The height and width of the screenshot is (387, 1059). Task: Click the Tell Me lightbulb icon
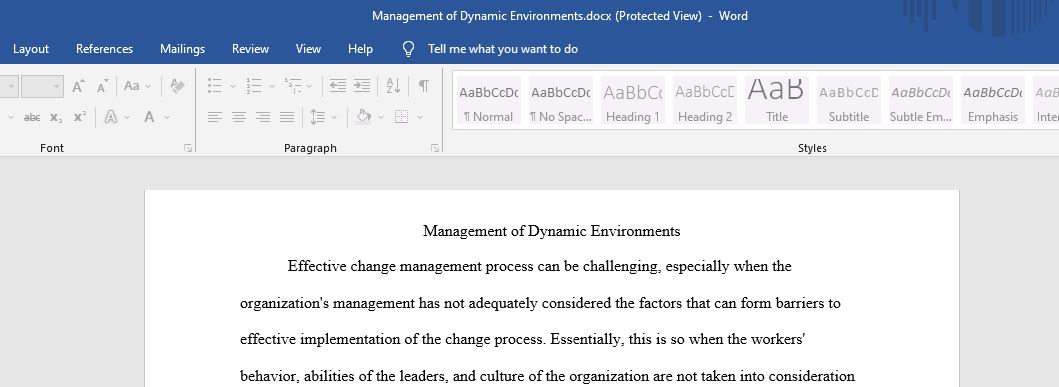(x=408, y=49)
